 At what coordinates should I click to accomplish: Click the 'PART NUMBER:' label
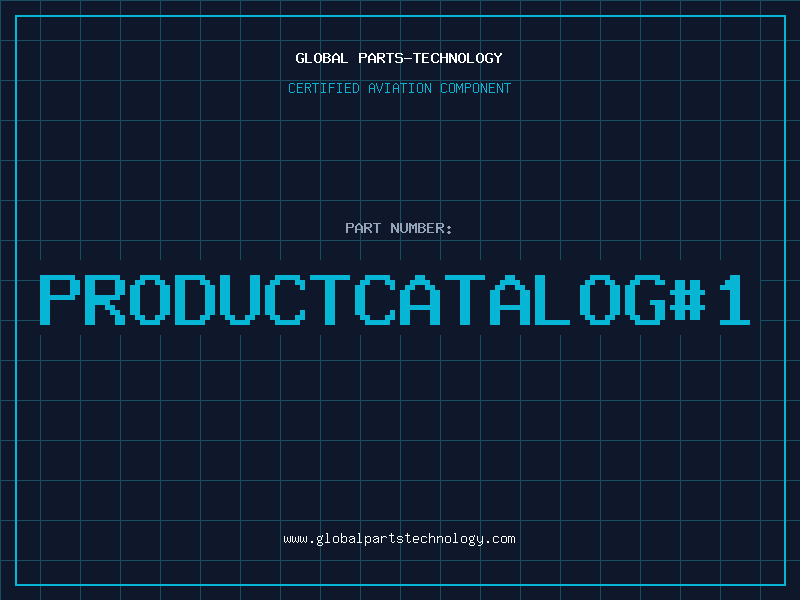coord(399,228)
